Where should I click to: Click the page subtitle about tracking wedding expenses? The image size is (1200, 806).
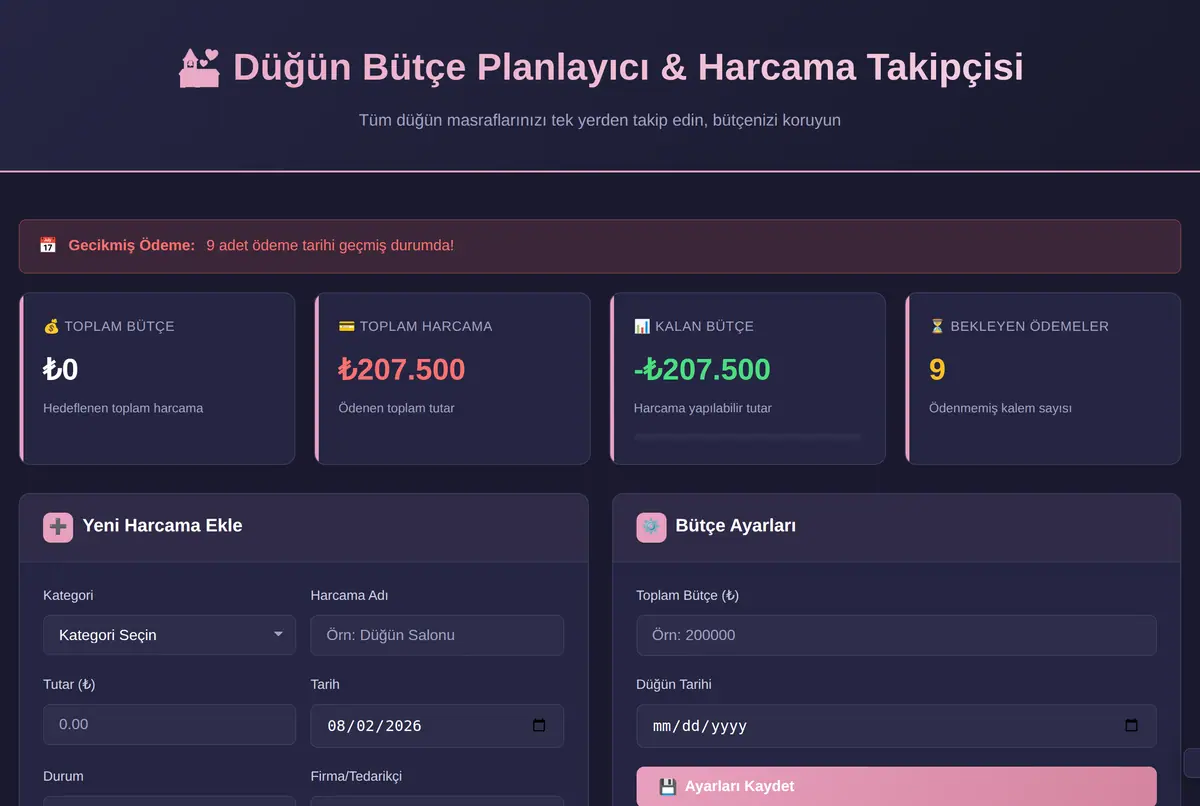point(600,120)
